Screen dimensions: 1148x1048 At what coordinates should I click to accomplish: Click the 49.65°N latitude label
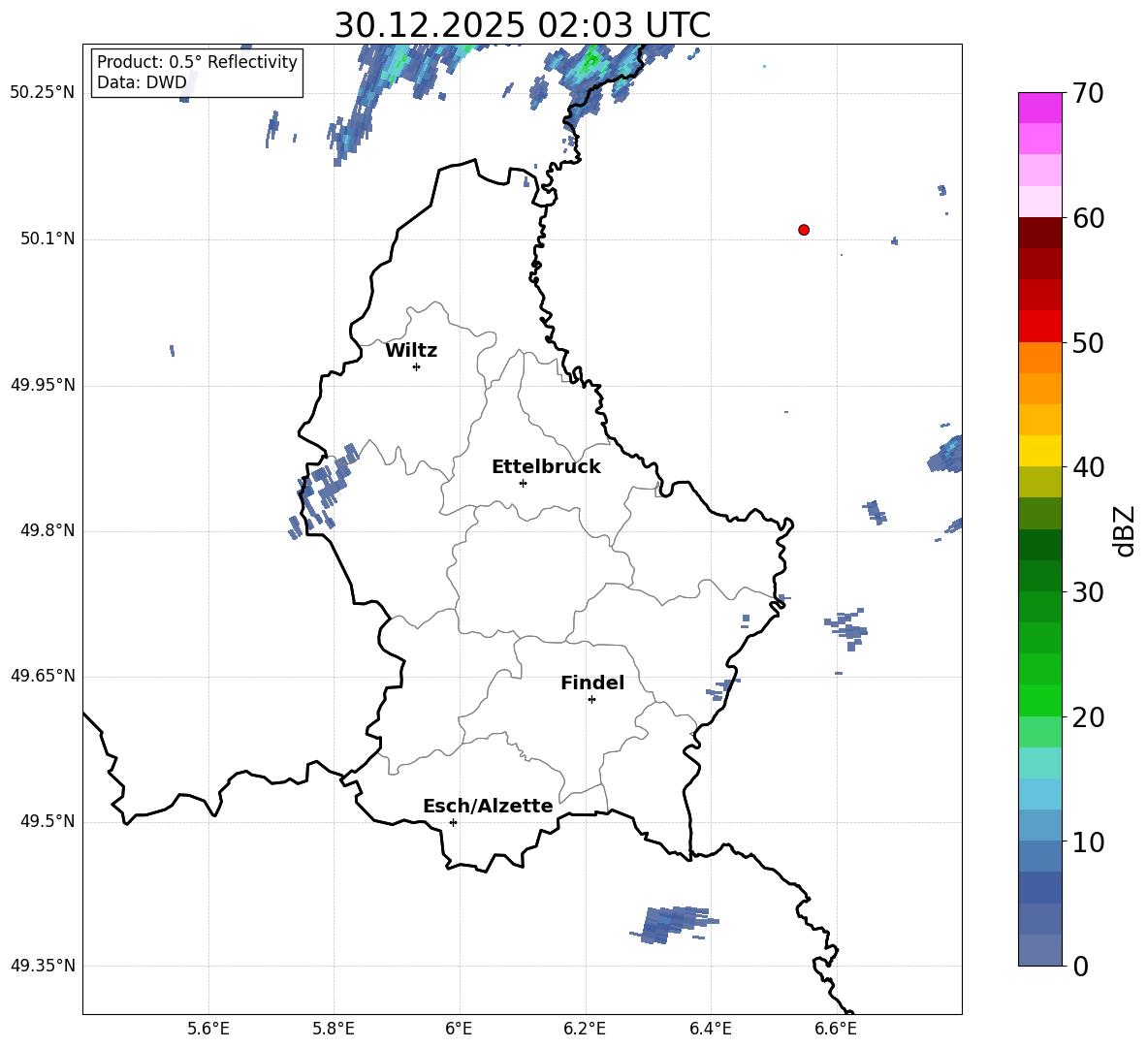[x=43, y=675]
